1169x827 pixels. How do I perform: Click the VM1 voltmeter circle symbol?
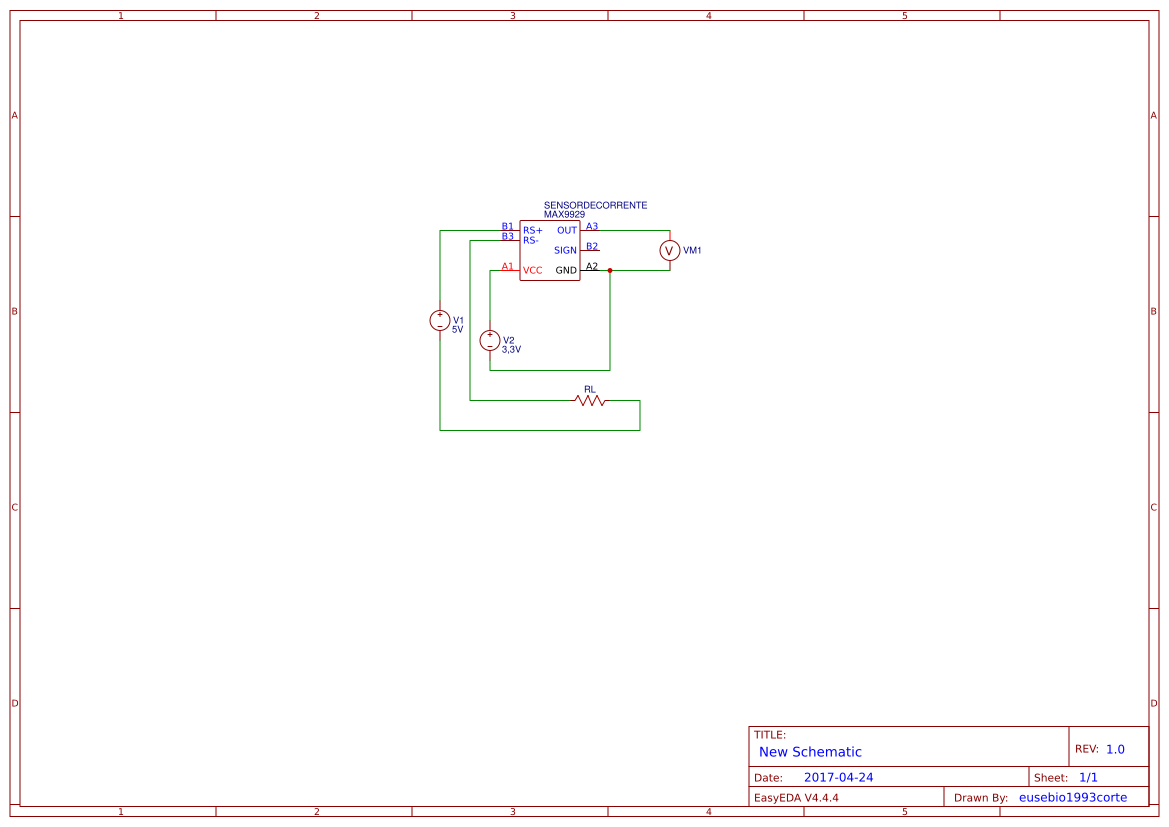click(668, 250)
